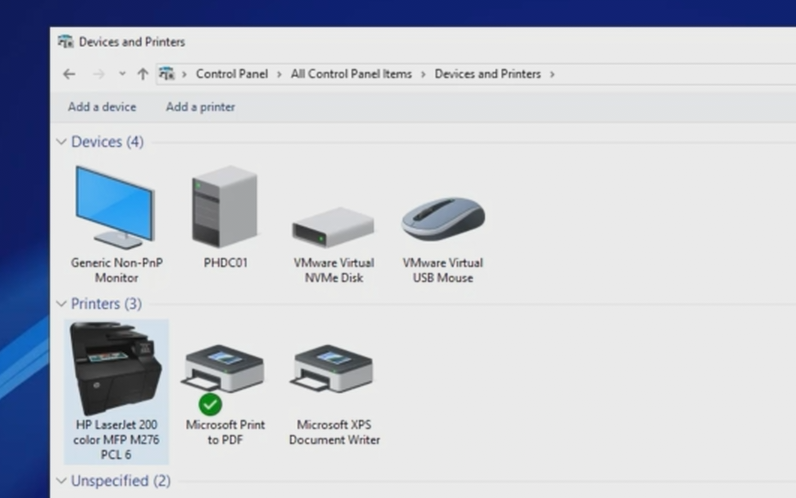The height and width of the screenshot is (498, 796).
Task: Open the dropdown chevron after Devices and Printers
Action: point(552,74)
